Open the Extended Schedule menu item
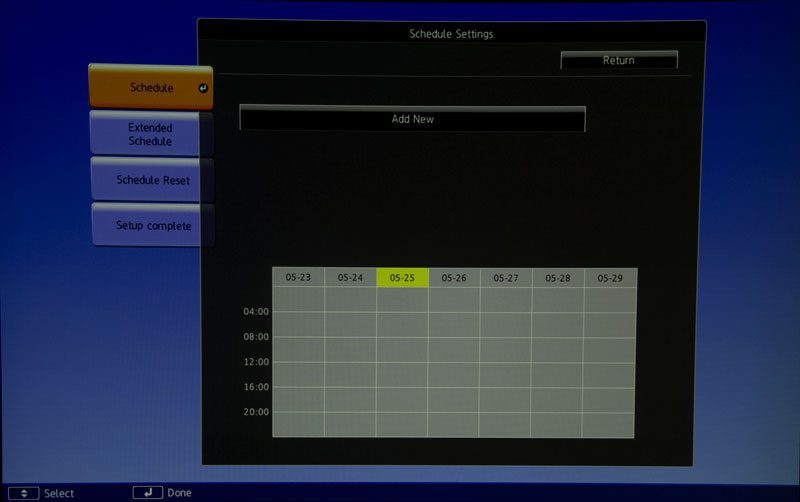 pos(151,134)
